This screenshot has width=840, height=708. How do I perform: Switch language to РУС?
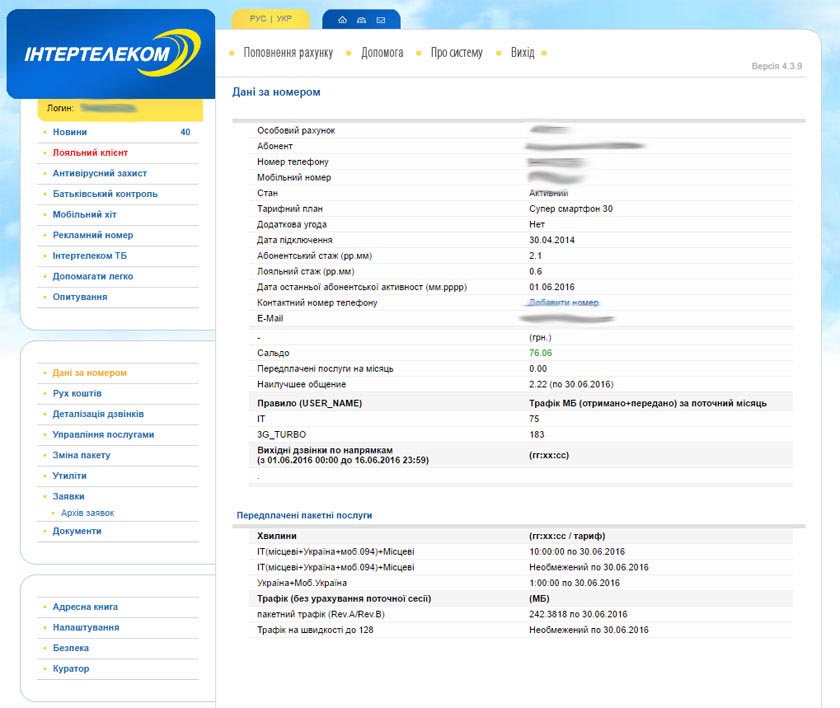(258, 19)
